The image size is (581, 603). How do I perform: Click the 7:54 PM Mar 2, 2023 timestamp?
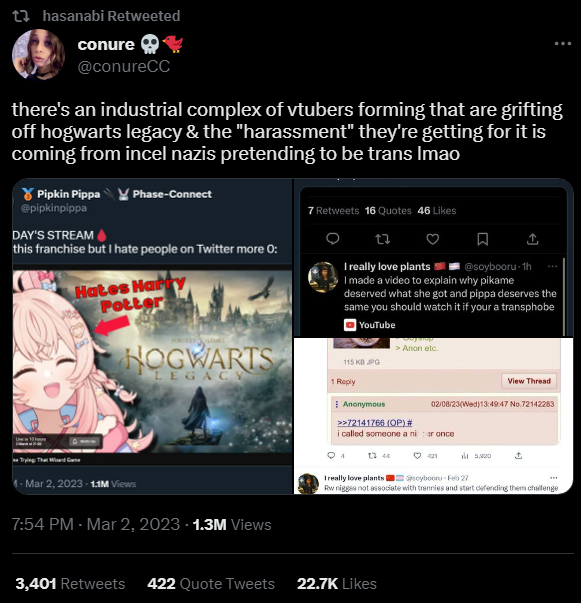96,524
